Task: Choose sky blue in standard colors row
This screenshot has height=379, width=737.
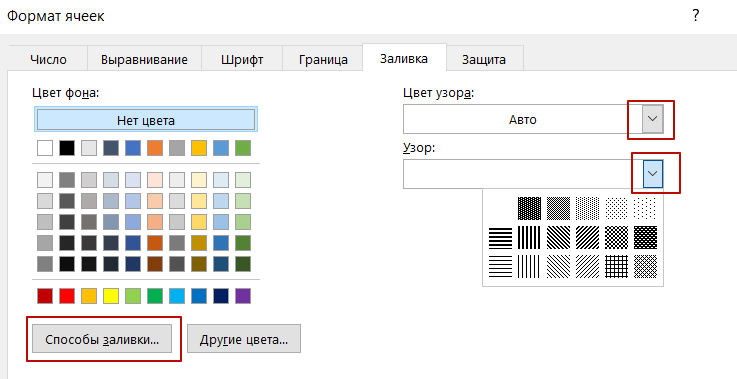Action: pyautogui.click(x=177, y=296)
